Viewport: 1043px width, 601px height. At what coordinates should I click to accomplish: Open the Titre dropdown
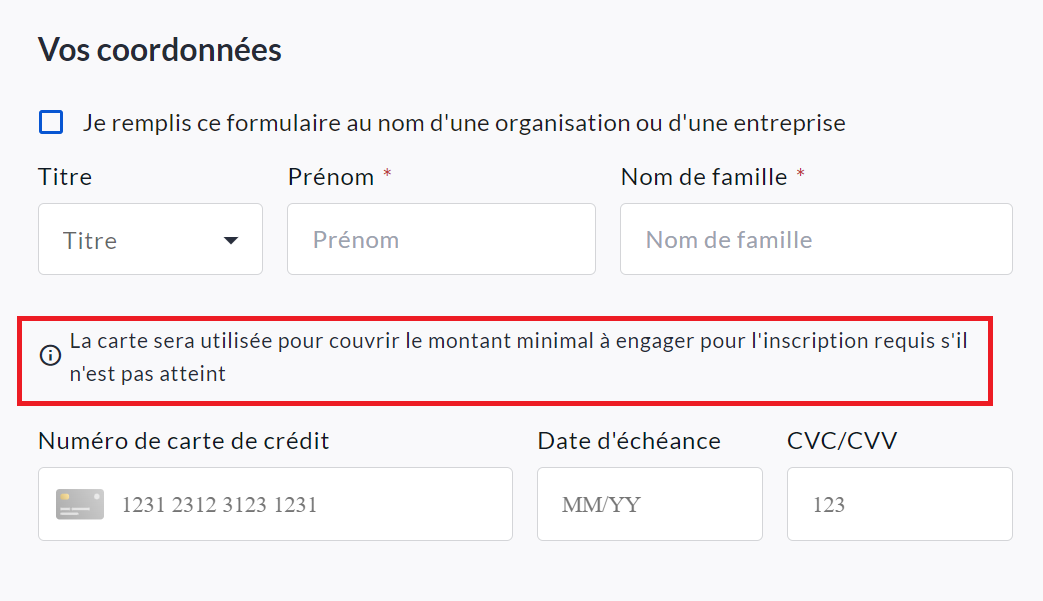tap(150, 240)
